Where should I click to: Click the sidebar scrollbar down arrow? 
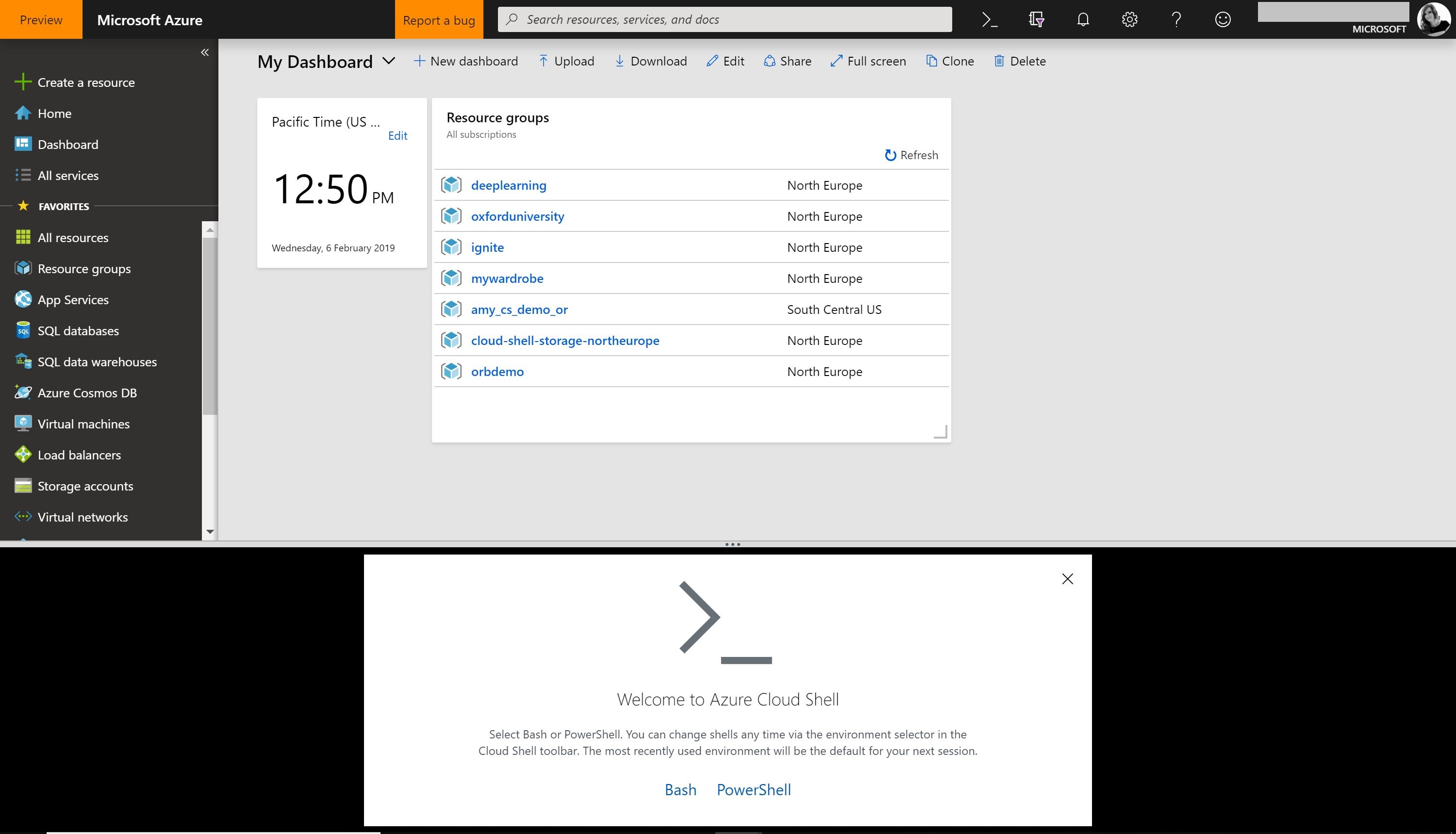[210, 532]
